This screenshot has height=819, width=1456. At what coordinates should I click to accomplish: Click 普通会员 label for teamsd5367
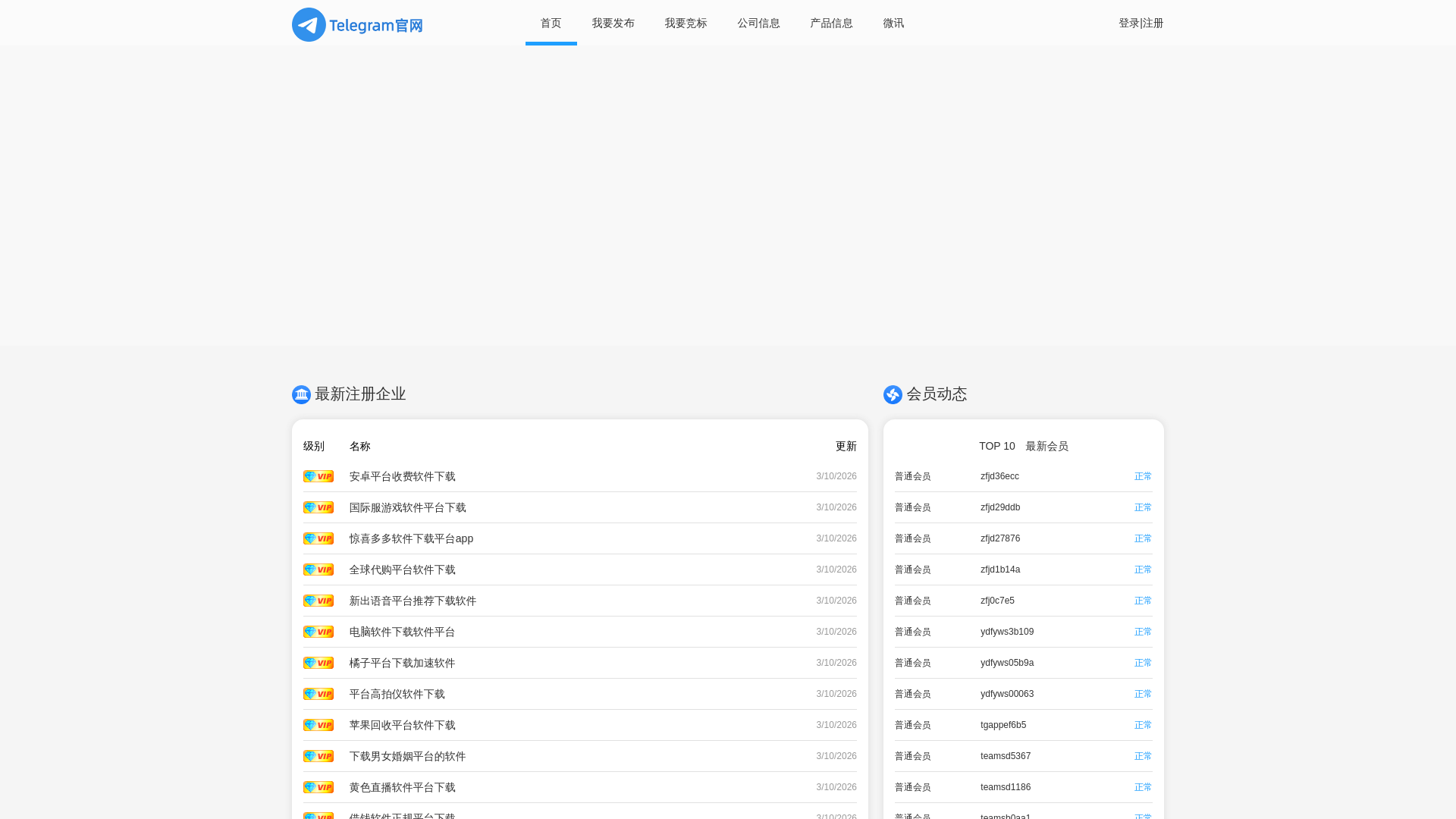(913, 756)
